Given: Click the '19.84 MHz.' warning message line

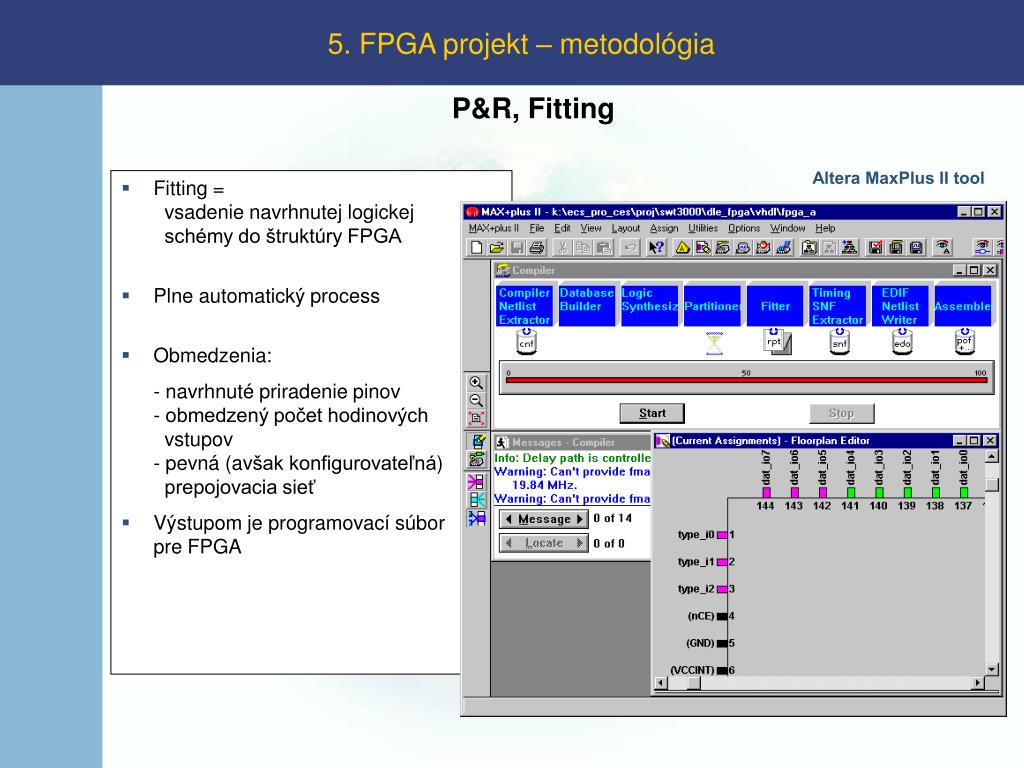Looking at the screenshot, I should point(544,485).
